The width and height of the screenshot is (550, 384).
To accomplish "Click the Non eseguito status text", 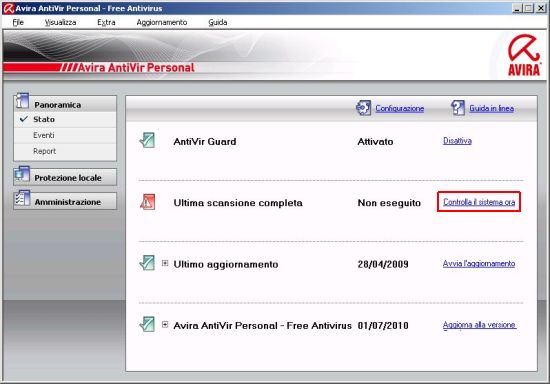I will 389,203.
